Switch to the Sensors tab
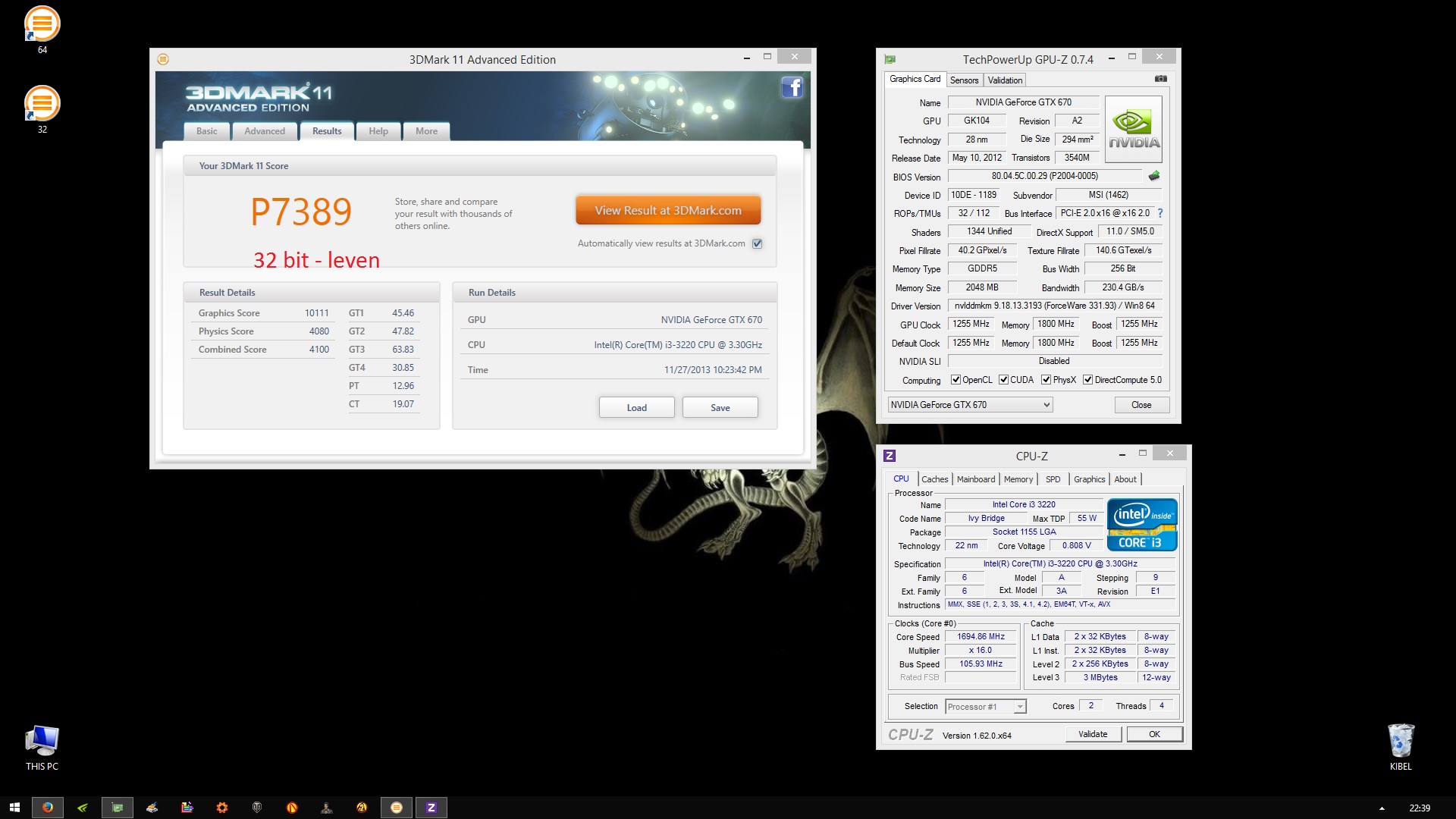The height and width of the screenshot is (819, 1456). pyautogui.click(x=964, y=80)
